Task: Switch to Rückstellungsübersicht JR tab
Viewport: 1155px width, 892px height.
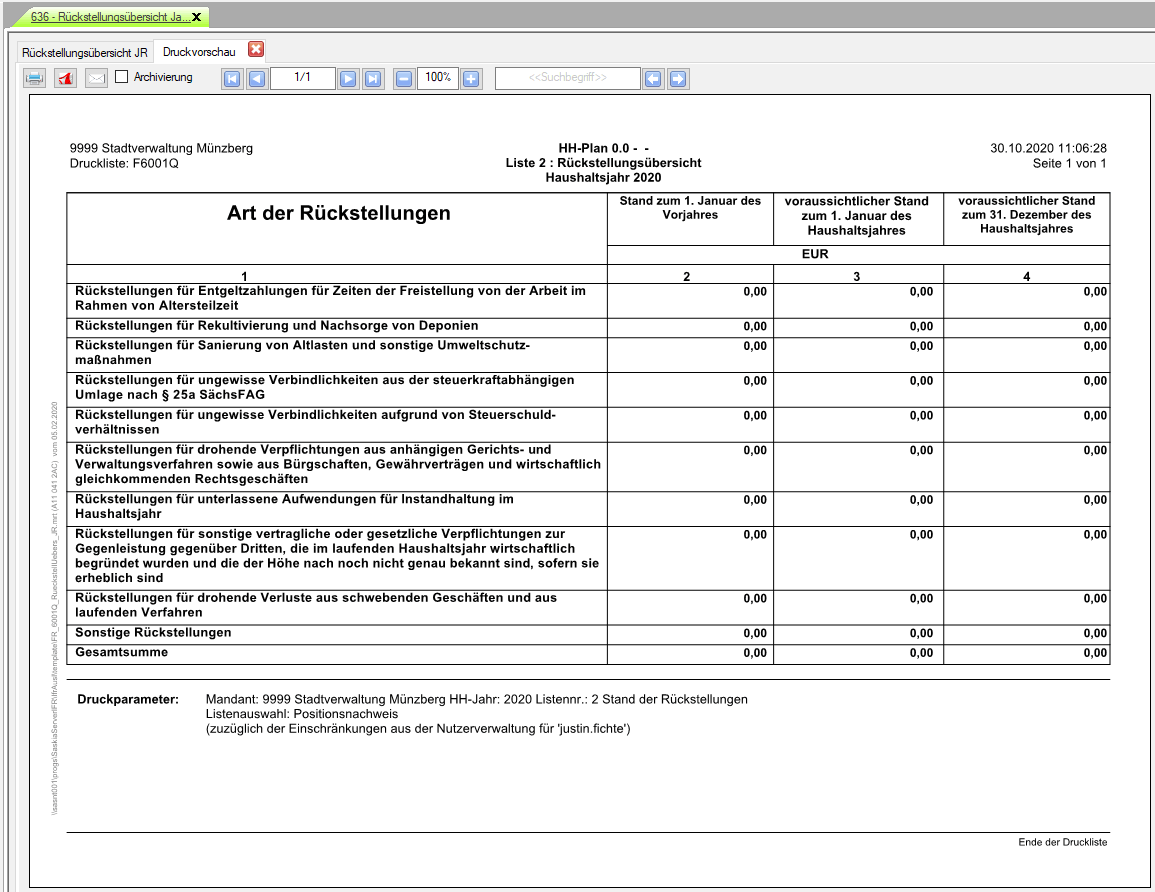Action: pos(85,51)
